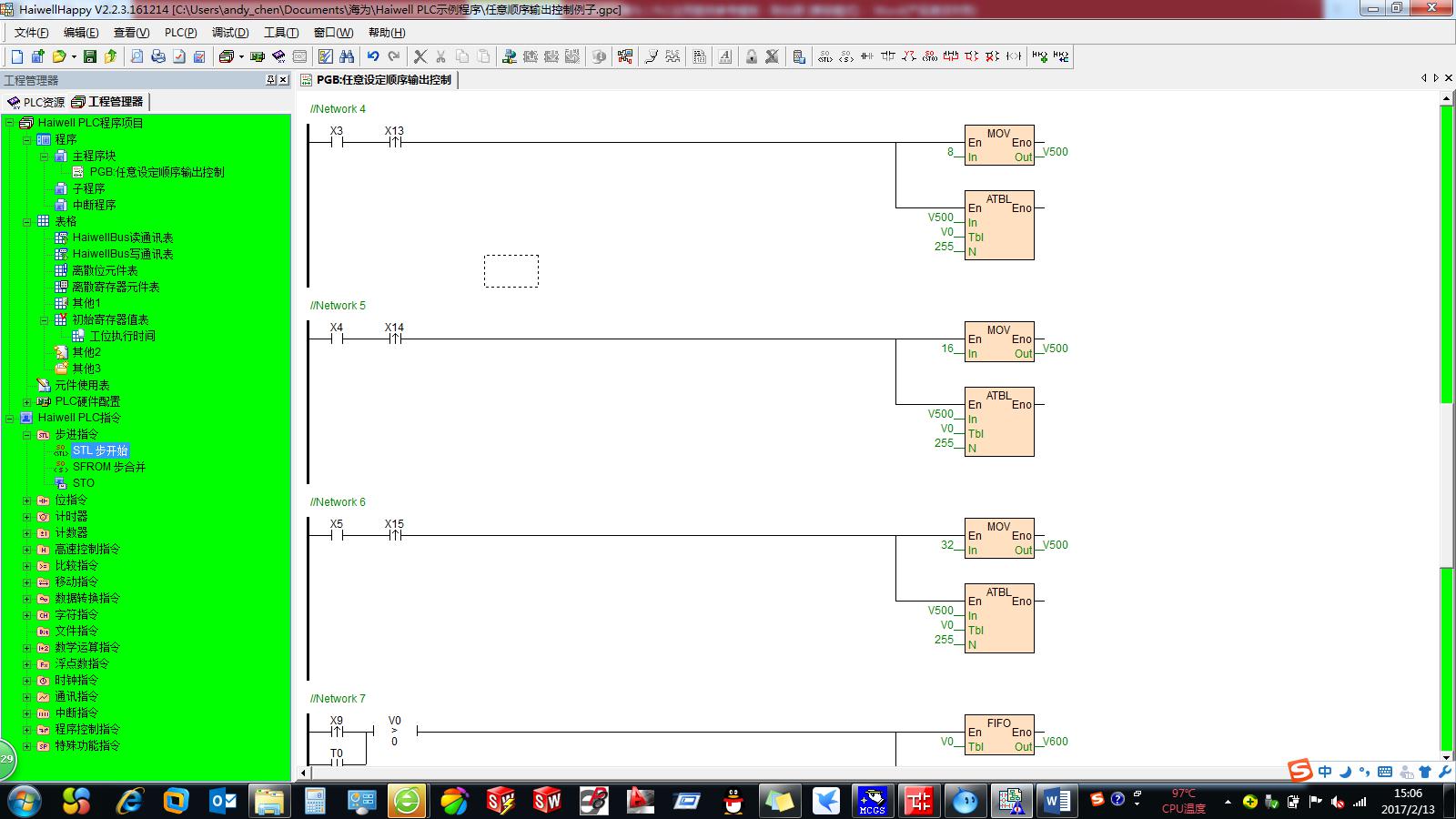
Task: Select SFROM 步合并 instruction in the tree
Action: [x=108, y=467]
